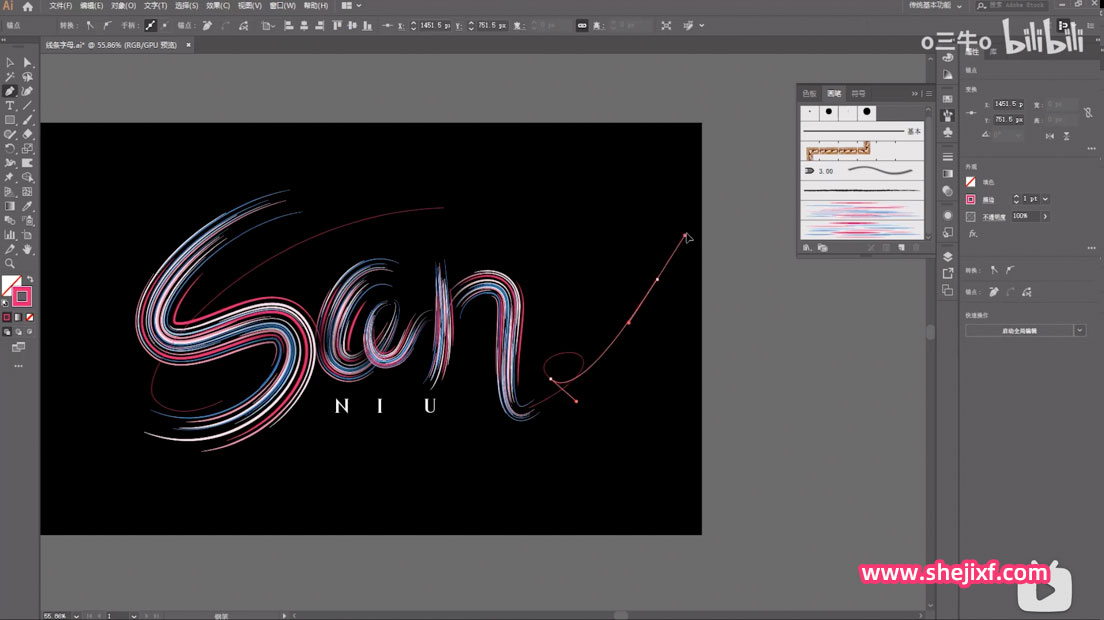Viewport: 1104px width, 620px height.
Task: Open the 效果(C) menu
Action: (218, 6)
